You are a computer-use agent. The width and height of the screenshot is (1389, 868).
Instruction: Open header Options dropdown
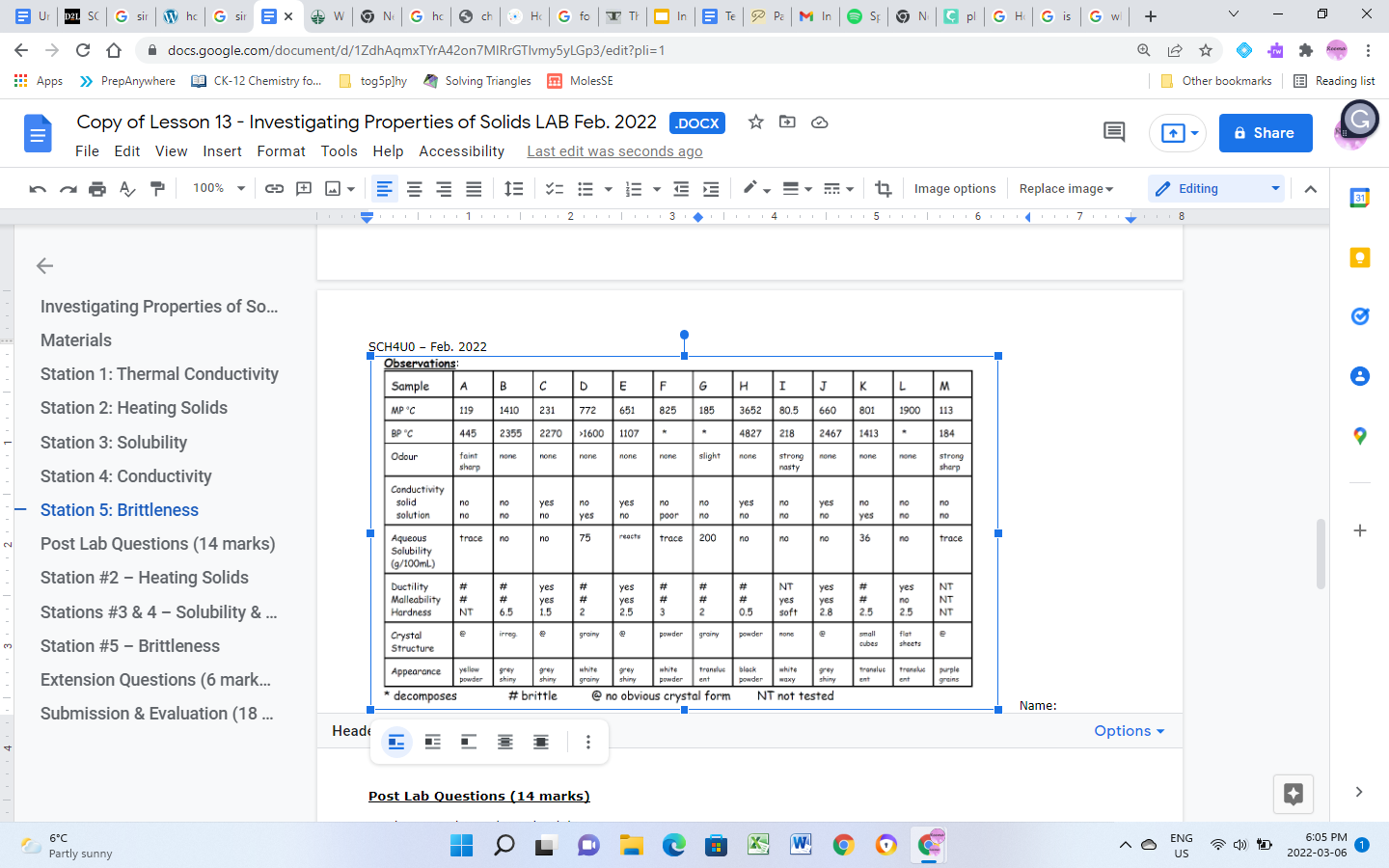[1130, 731]
